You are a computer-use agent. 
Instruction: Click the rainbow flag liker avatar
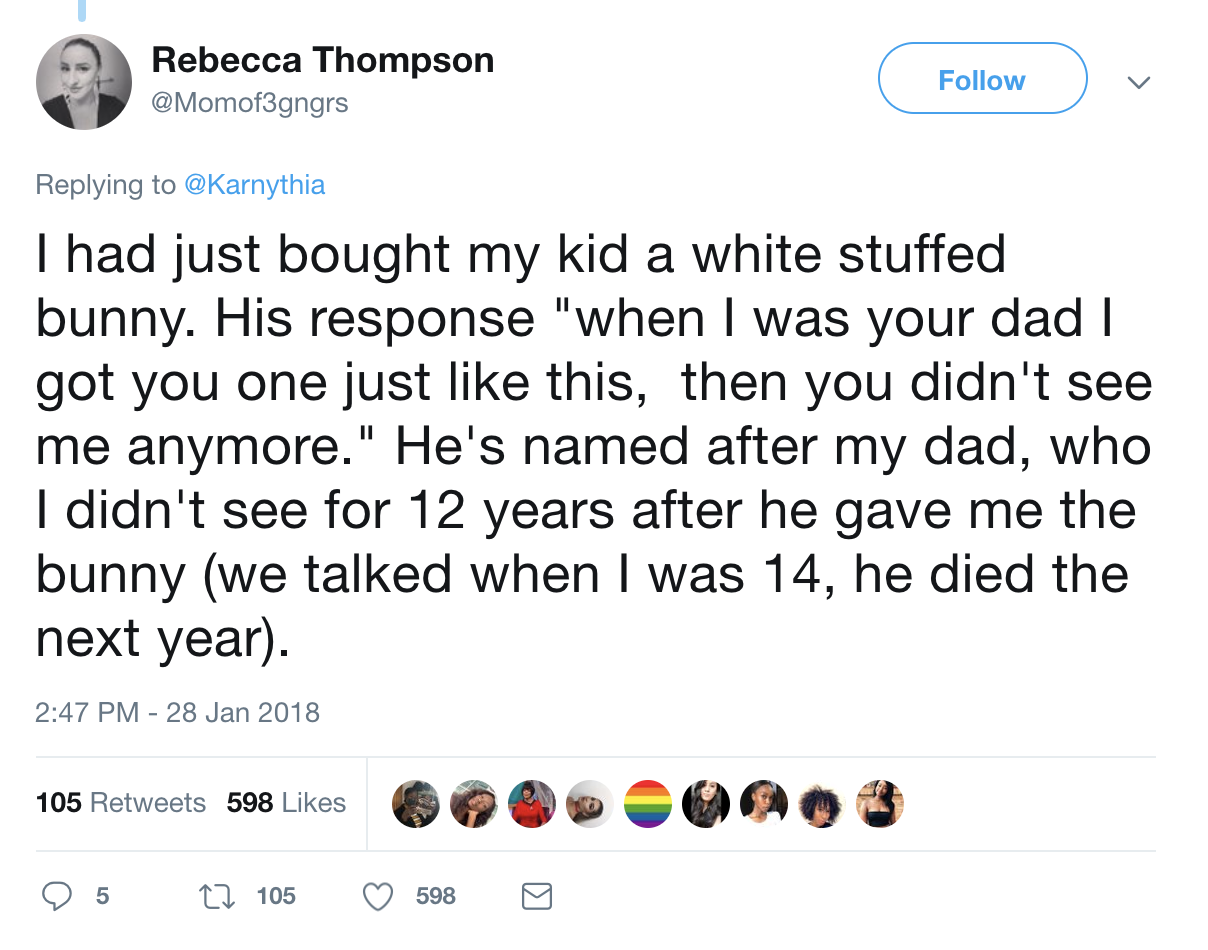pyautogui.click(x=648, y=804)
